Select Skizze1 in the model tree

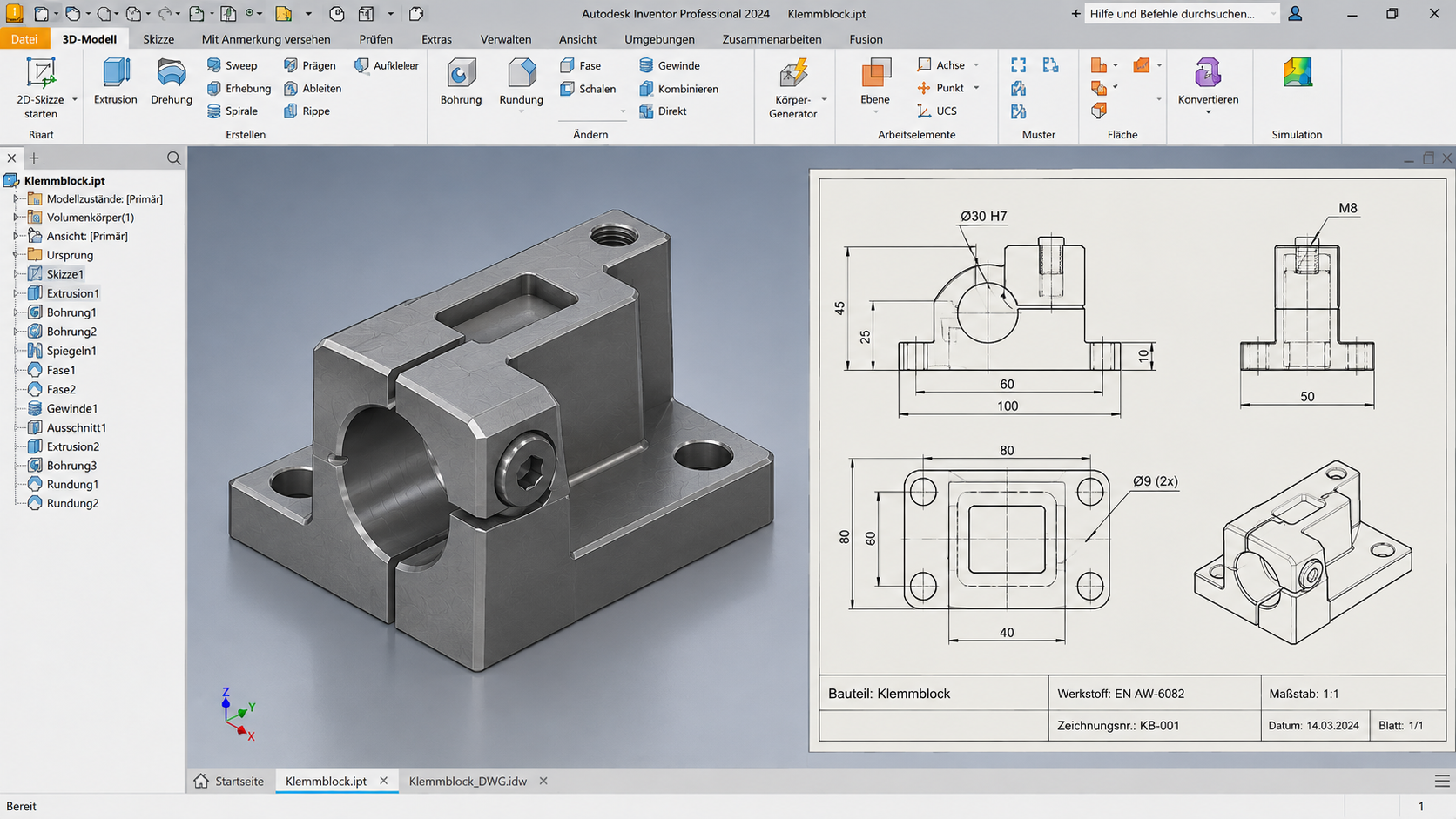click(65, 274)
